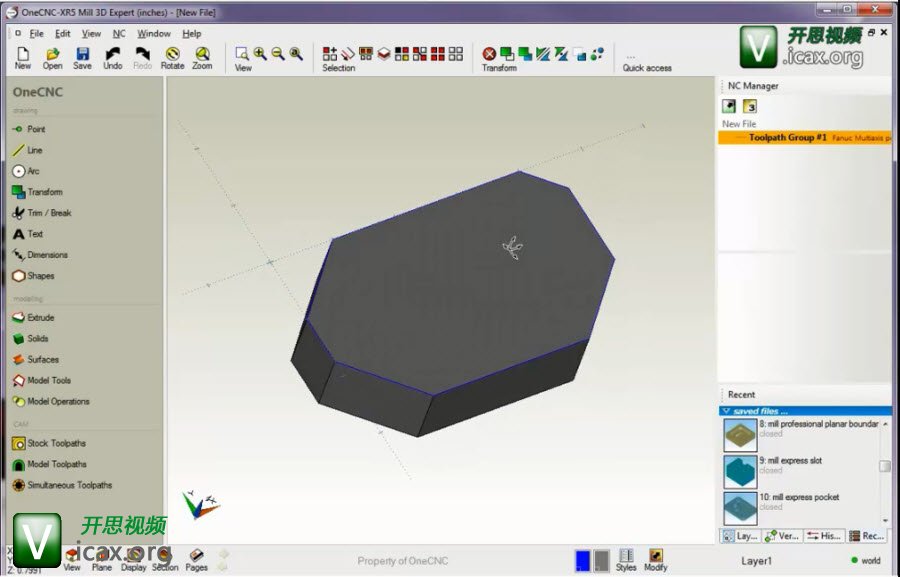Click the Undo toolbar icon
Image resolution: width=900 pixels, height=577 pixels.
(x=113, y=58)
